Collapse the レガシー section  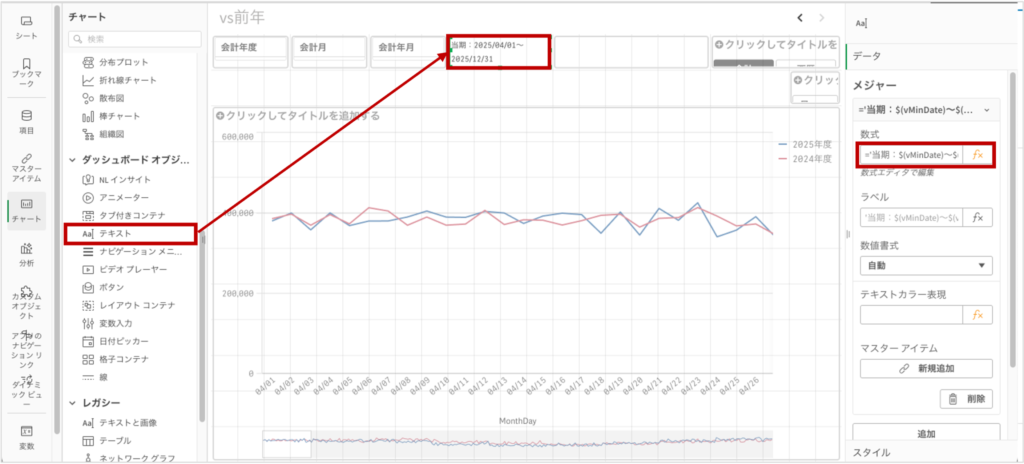71,403
